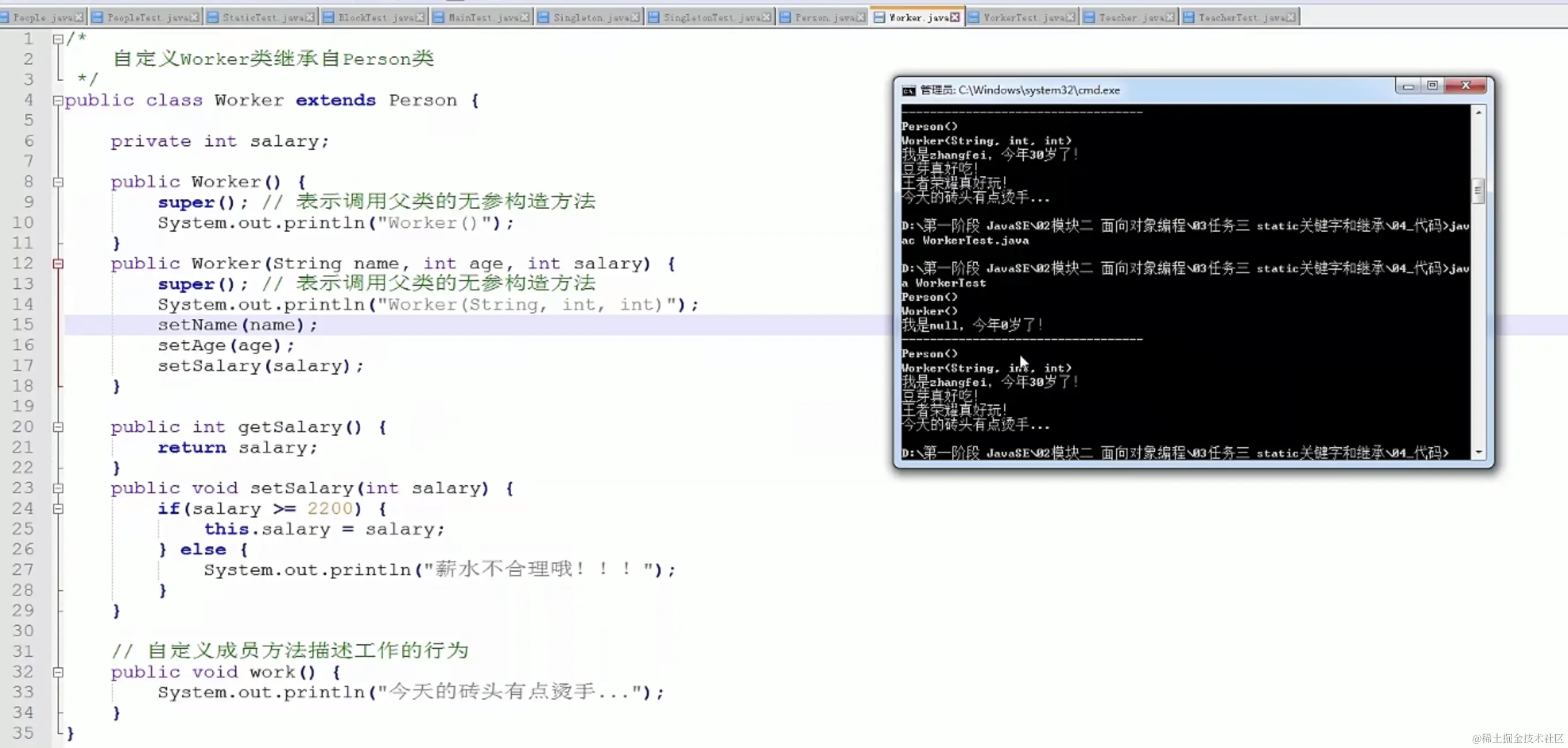The width and height of the screenshot is (1568, 748).
Task: Close the Singleton.java tab with its X icon
Action: click(x=635, y=18)
